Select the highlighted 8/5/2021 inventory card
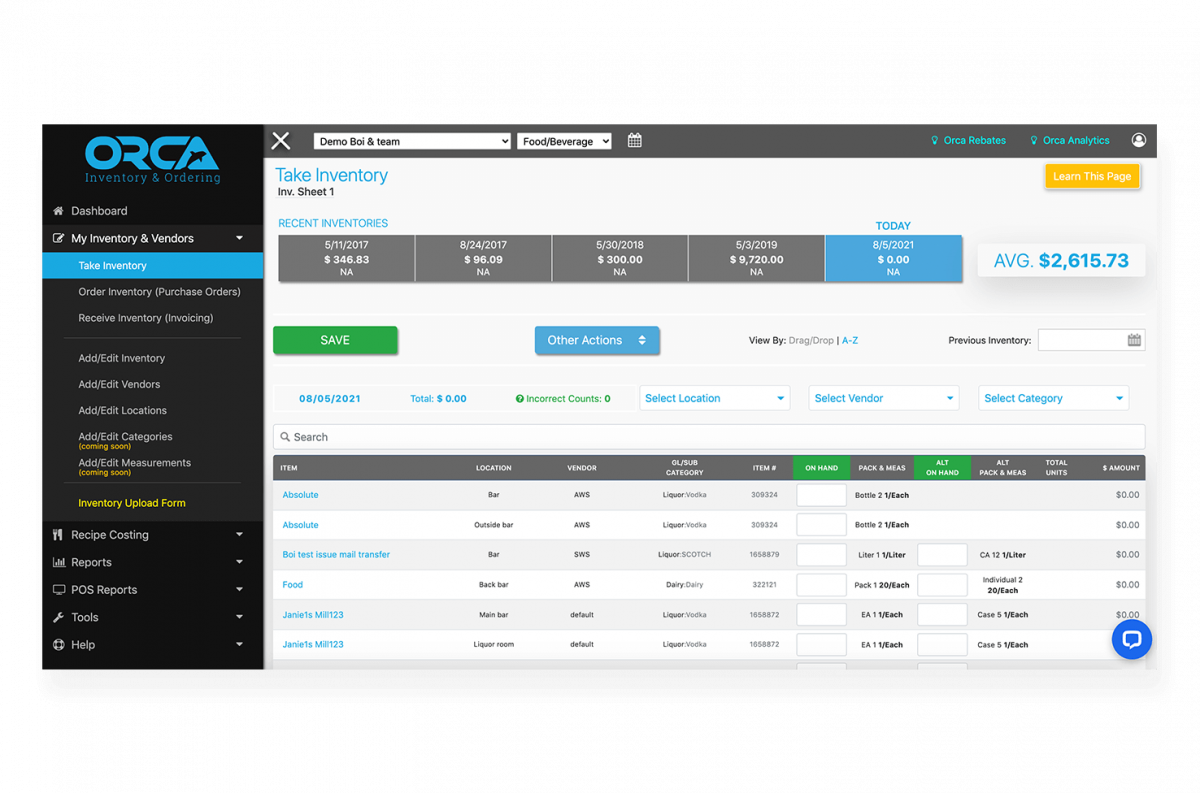The height and width of the screenshot is (793, 1200). 893,258
